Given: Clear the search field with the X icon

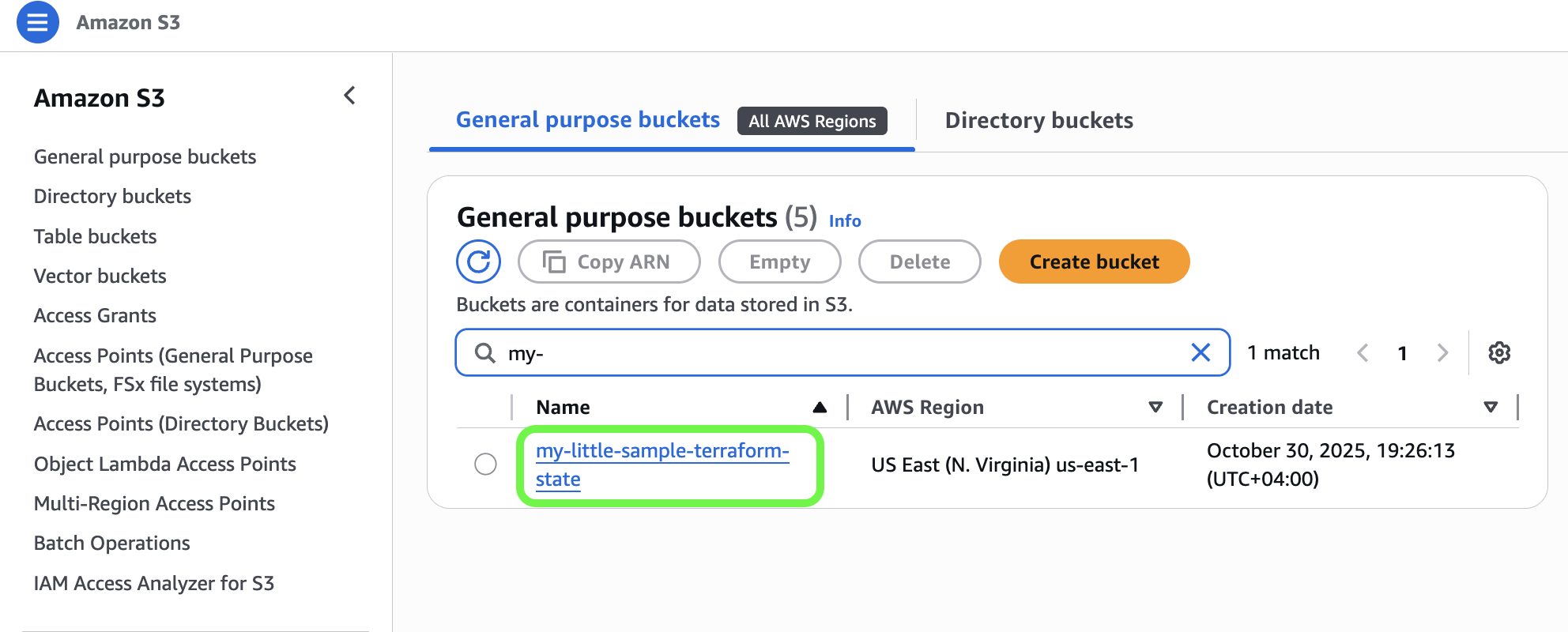Looking at the screenshot, I should (1201, 353).
